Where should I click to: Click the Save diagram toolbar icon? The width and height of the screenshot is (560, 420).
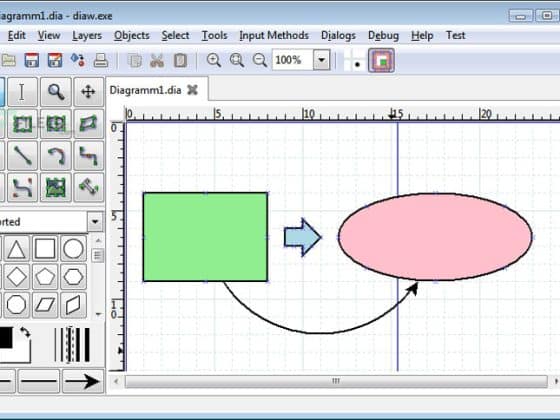[x=32, y=60]
